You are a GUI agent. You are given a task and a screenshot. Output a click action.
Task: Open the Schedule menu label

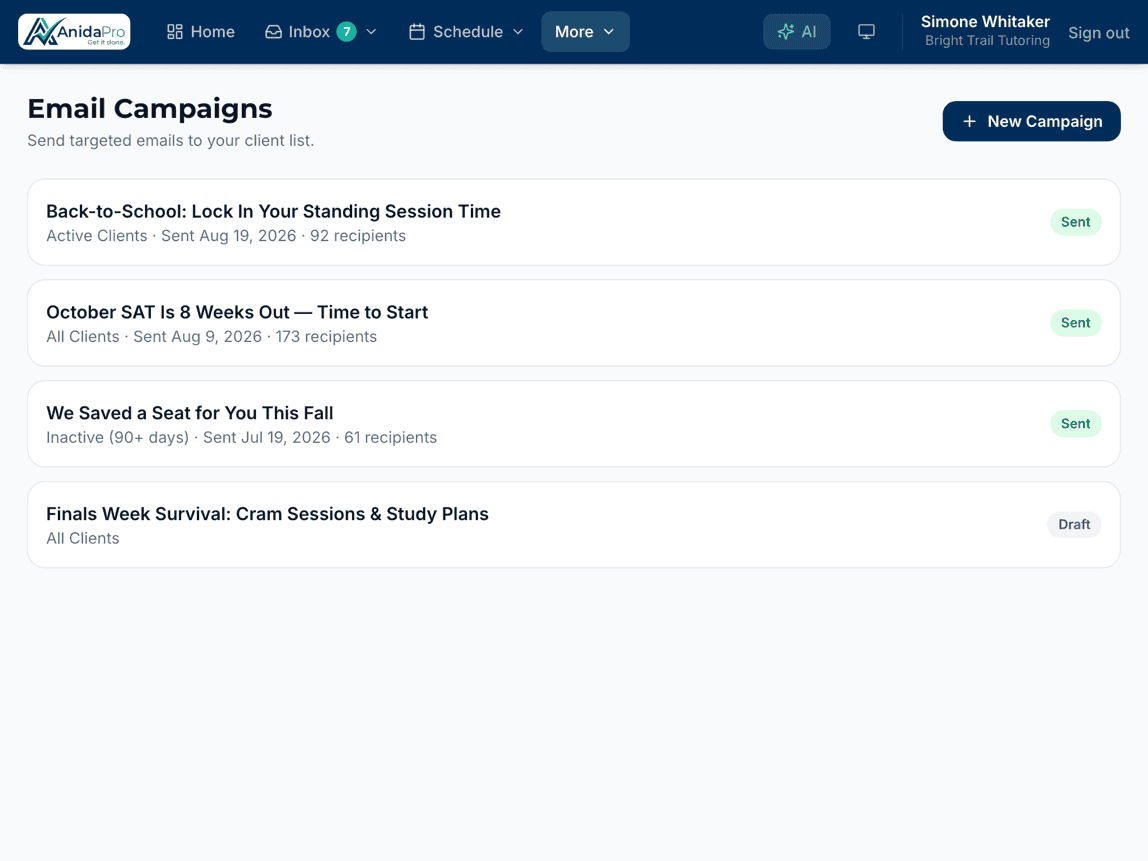(x=468, y=31)
